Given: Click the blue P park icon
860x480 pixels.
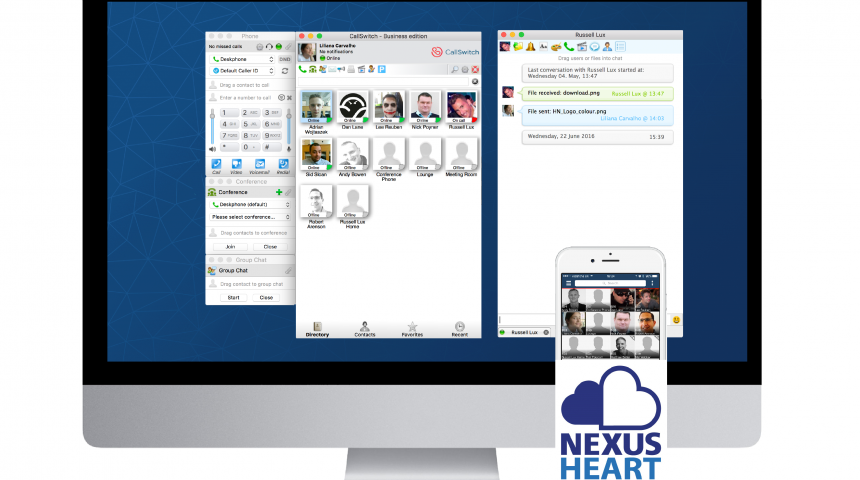Looking at the screenshot, I should 382,69.
